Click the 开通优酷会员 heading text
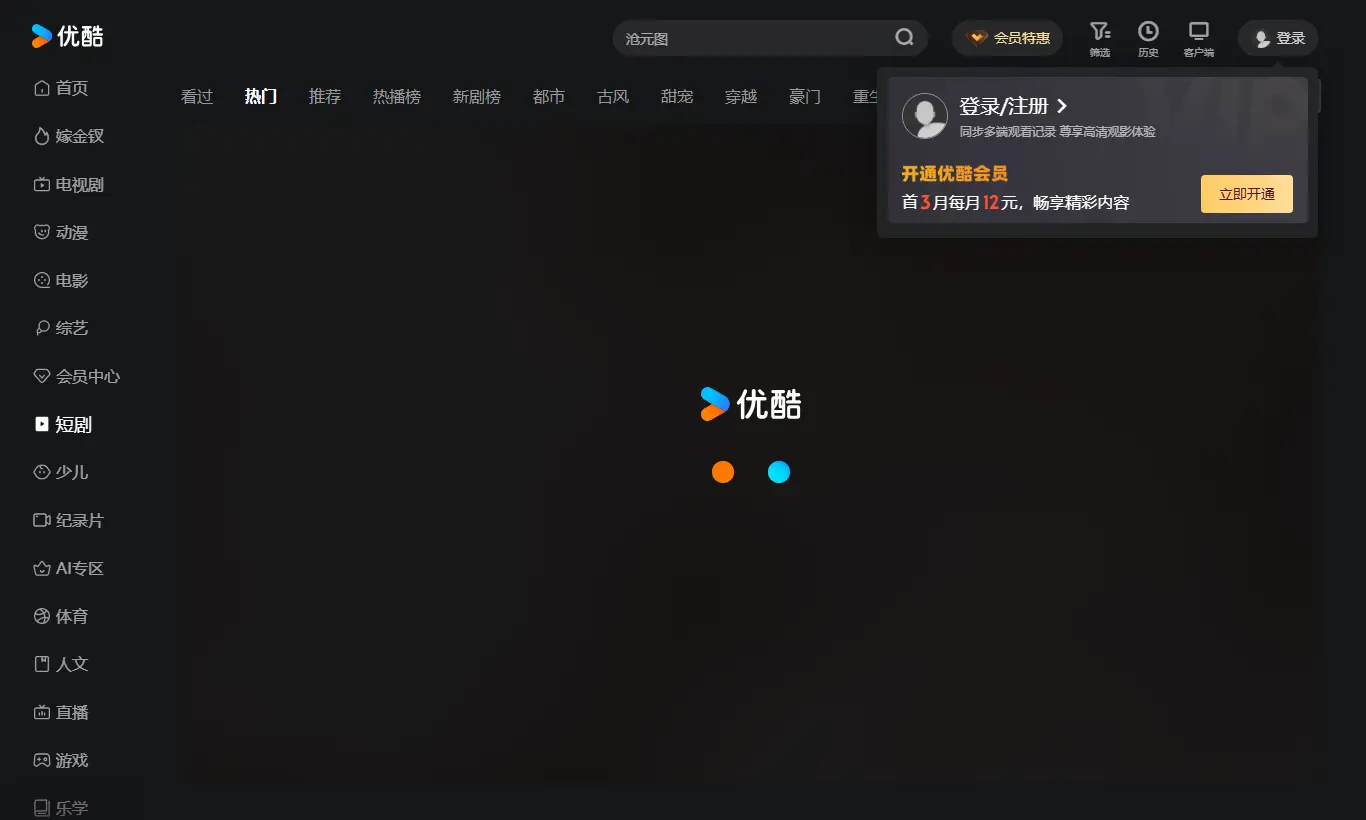 point(954,174)
